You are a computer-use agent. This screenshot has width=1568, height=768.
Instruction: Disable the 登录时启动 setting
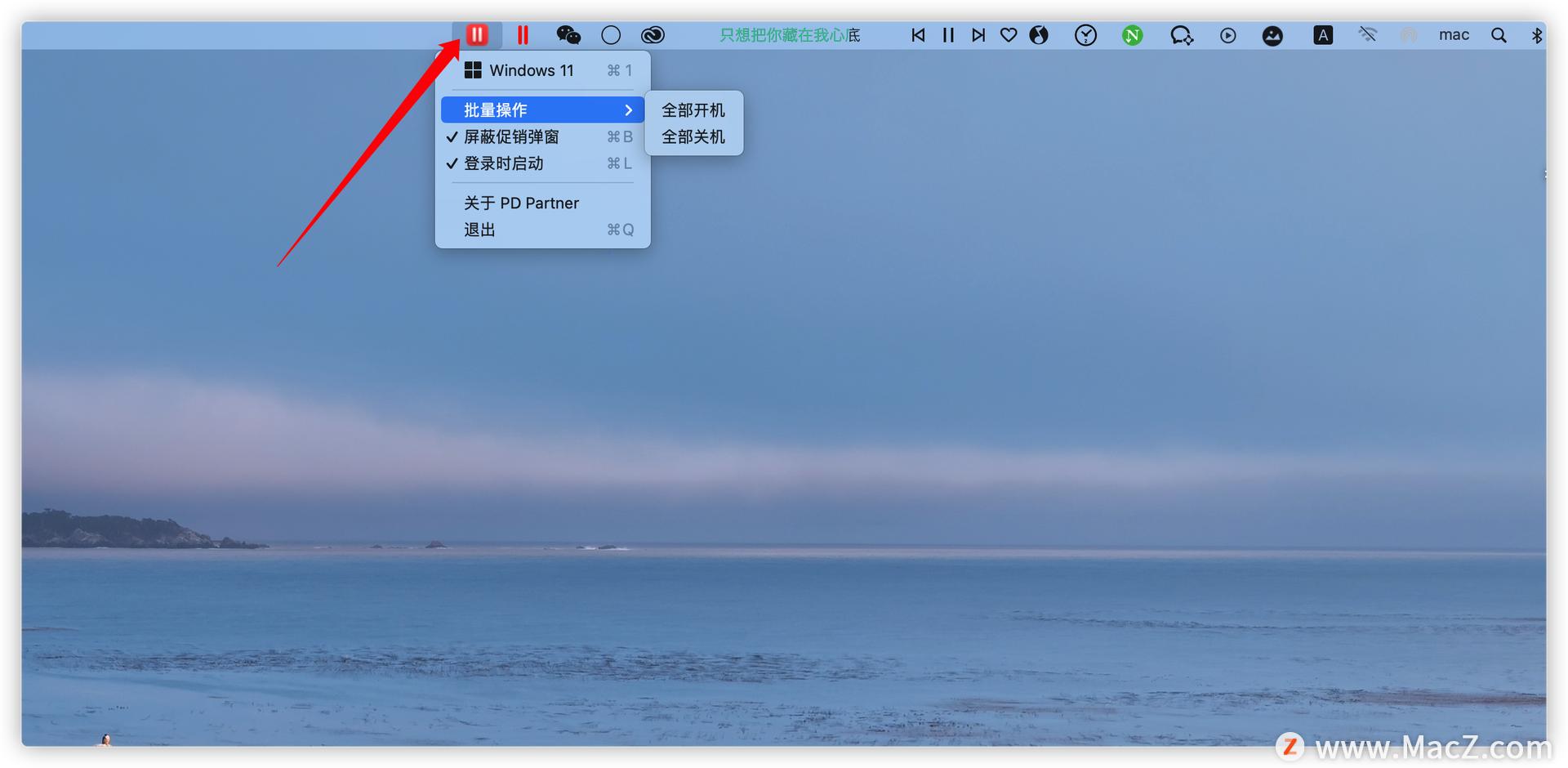503,163
